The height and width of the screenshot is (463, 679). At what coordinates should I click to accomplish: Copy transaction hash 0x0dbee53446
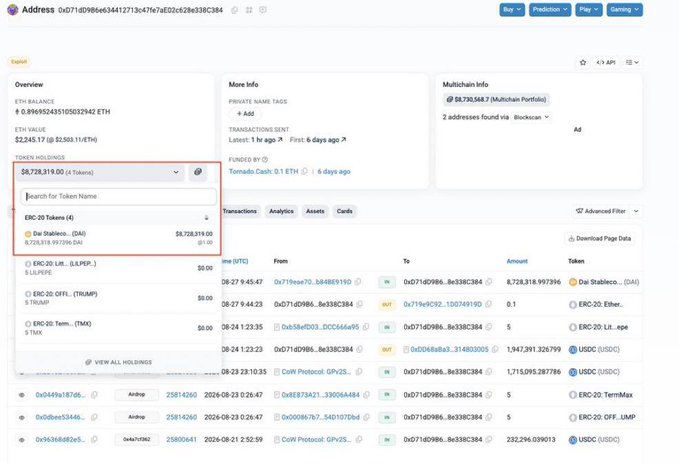94,417
